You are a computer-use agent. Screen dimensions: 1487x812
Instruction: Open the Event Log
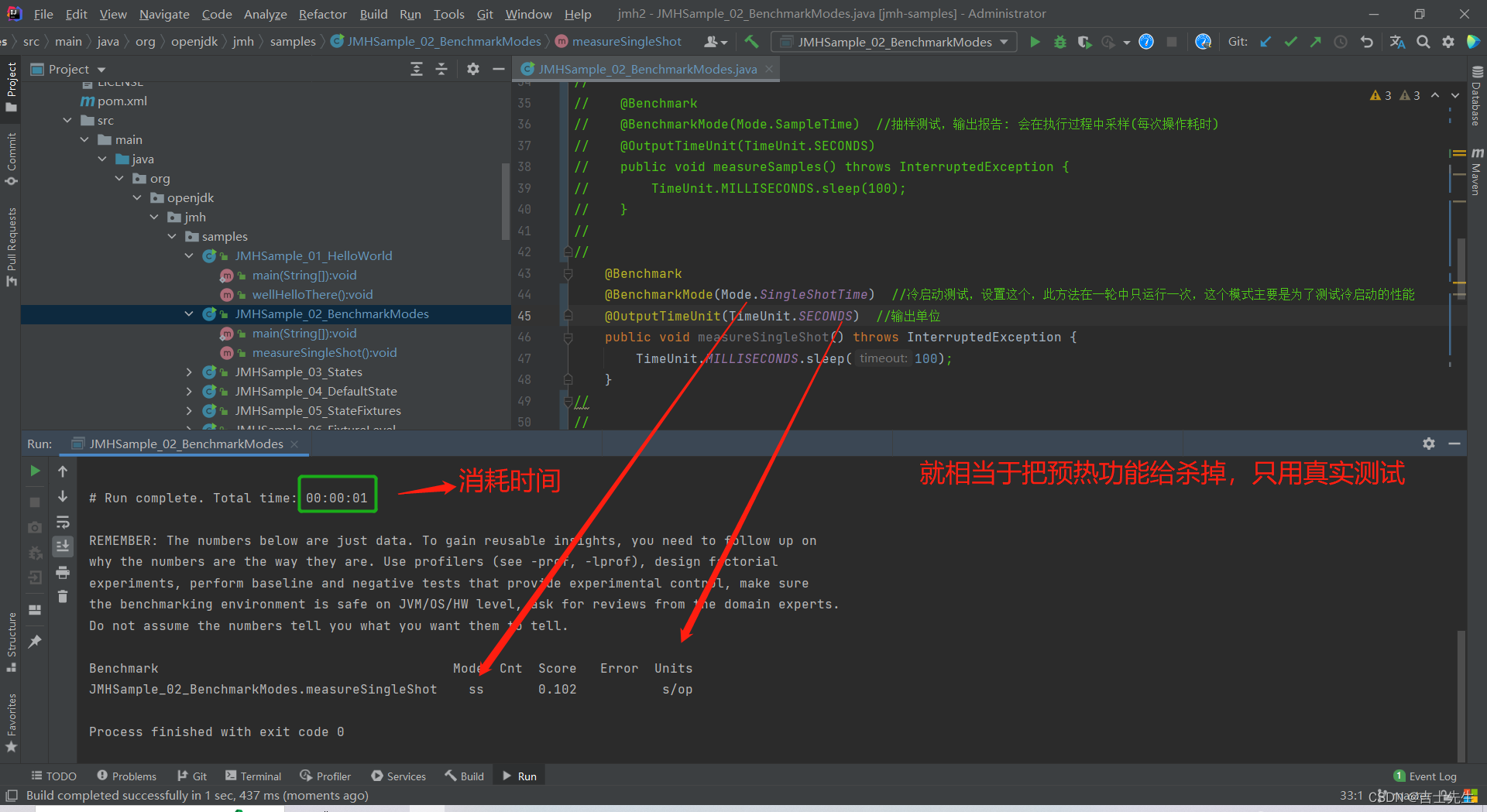[x=1425, y=776]
